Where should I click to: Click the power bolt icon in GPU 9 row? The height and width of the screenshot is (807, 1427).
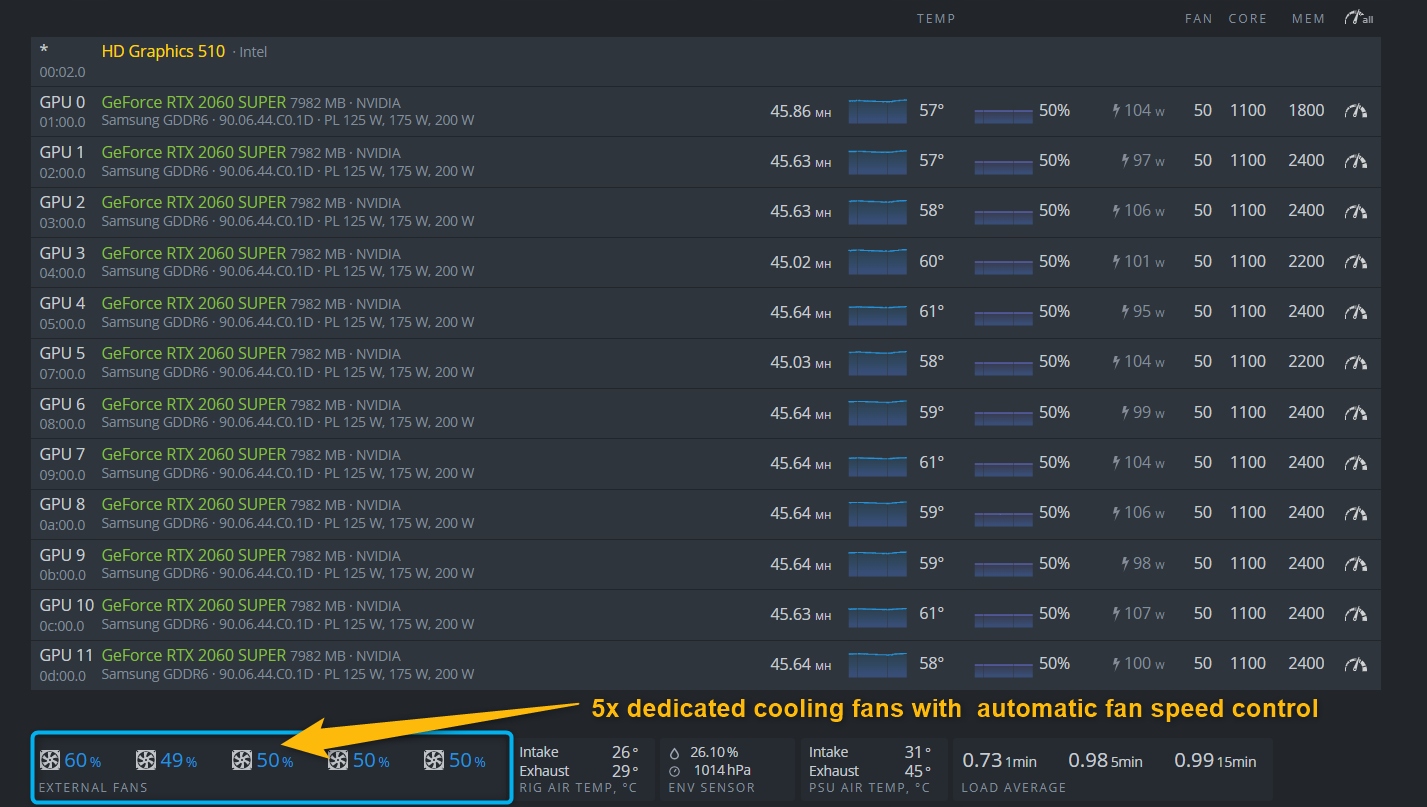(x=1126, y=564)
